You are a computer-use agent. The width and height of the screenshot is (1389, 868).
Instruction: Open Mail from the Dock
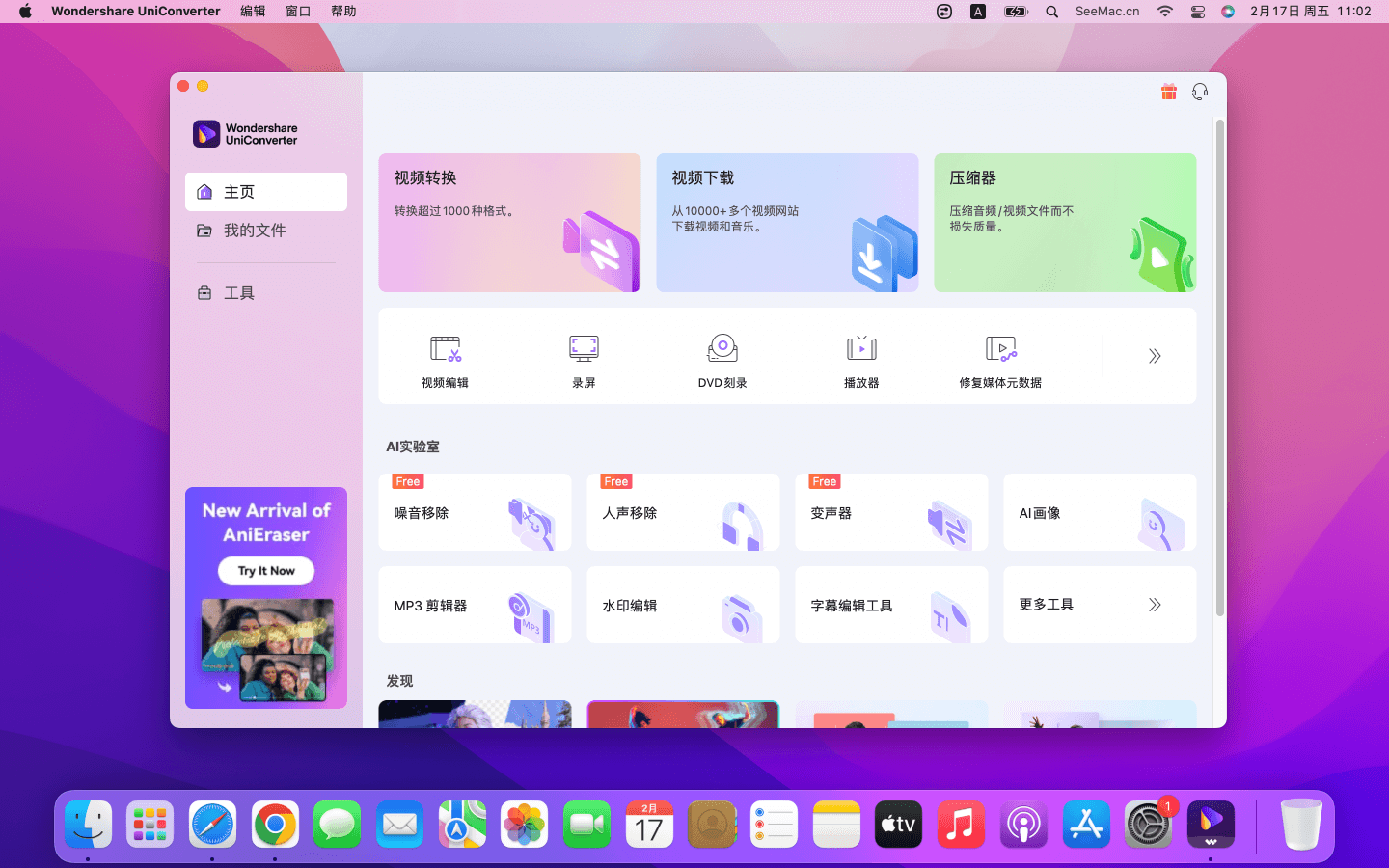[399, 825]
